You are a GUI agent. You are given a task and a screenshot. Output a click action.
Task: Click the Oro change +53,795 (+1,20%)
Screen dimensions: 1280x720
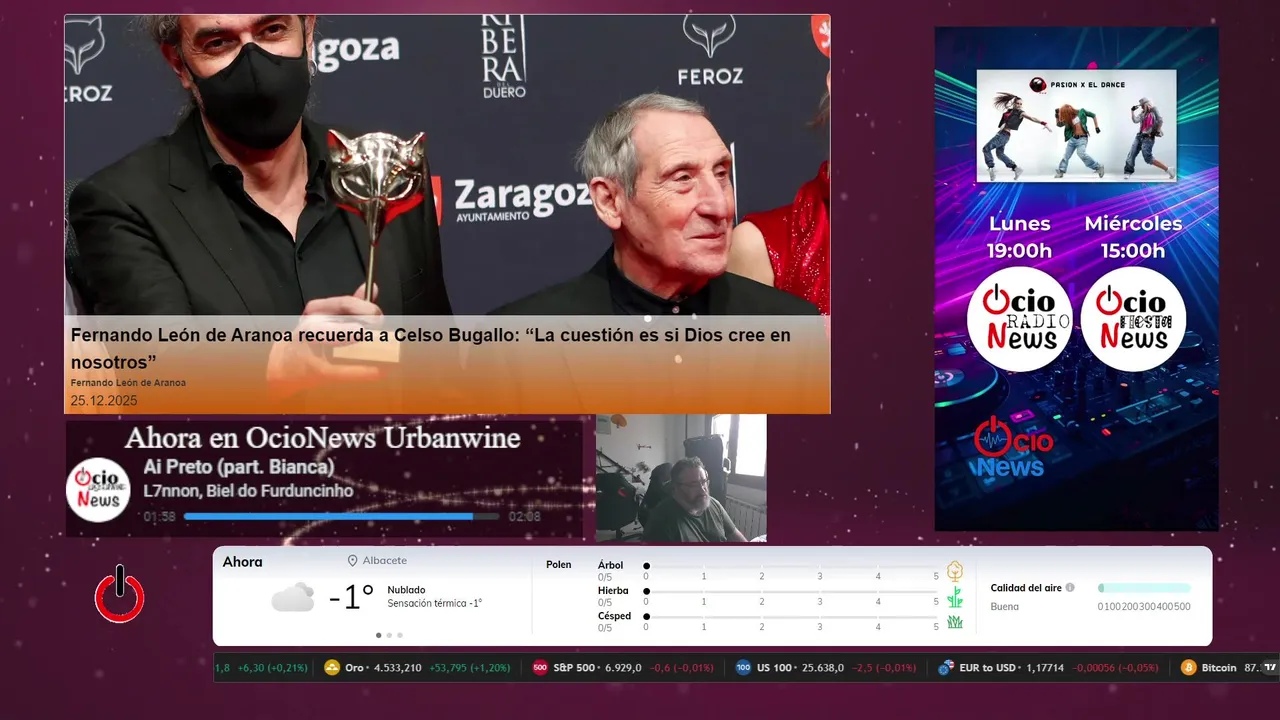pos(469,667)
